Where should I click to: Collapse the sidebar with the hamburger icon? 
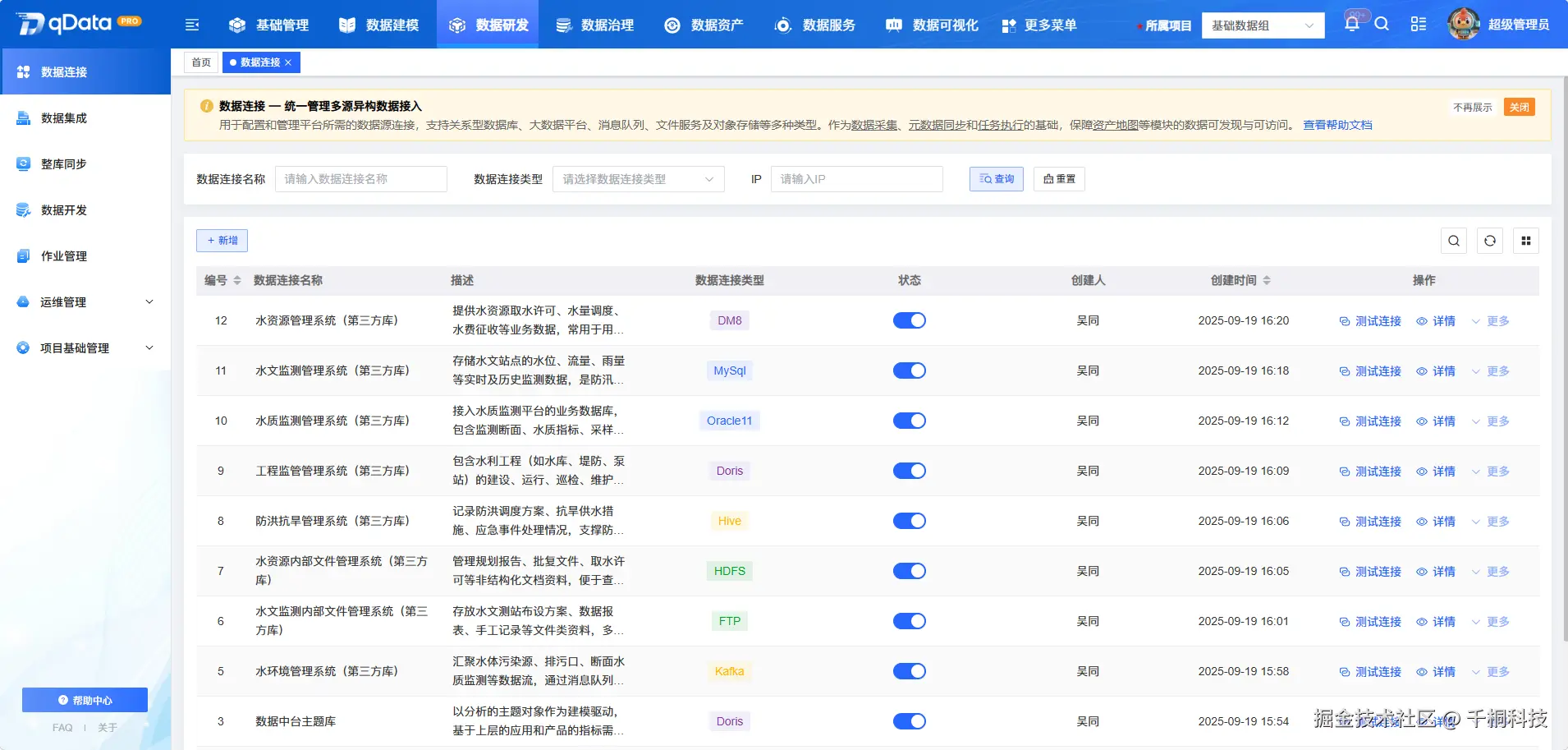[x=192, y=25]
